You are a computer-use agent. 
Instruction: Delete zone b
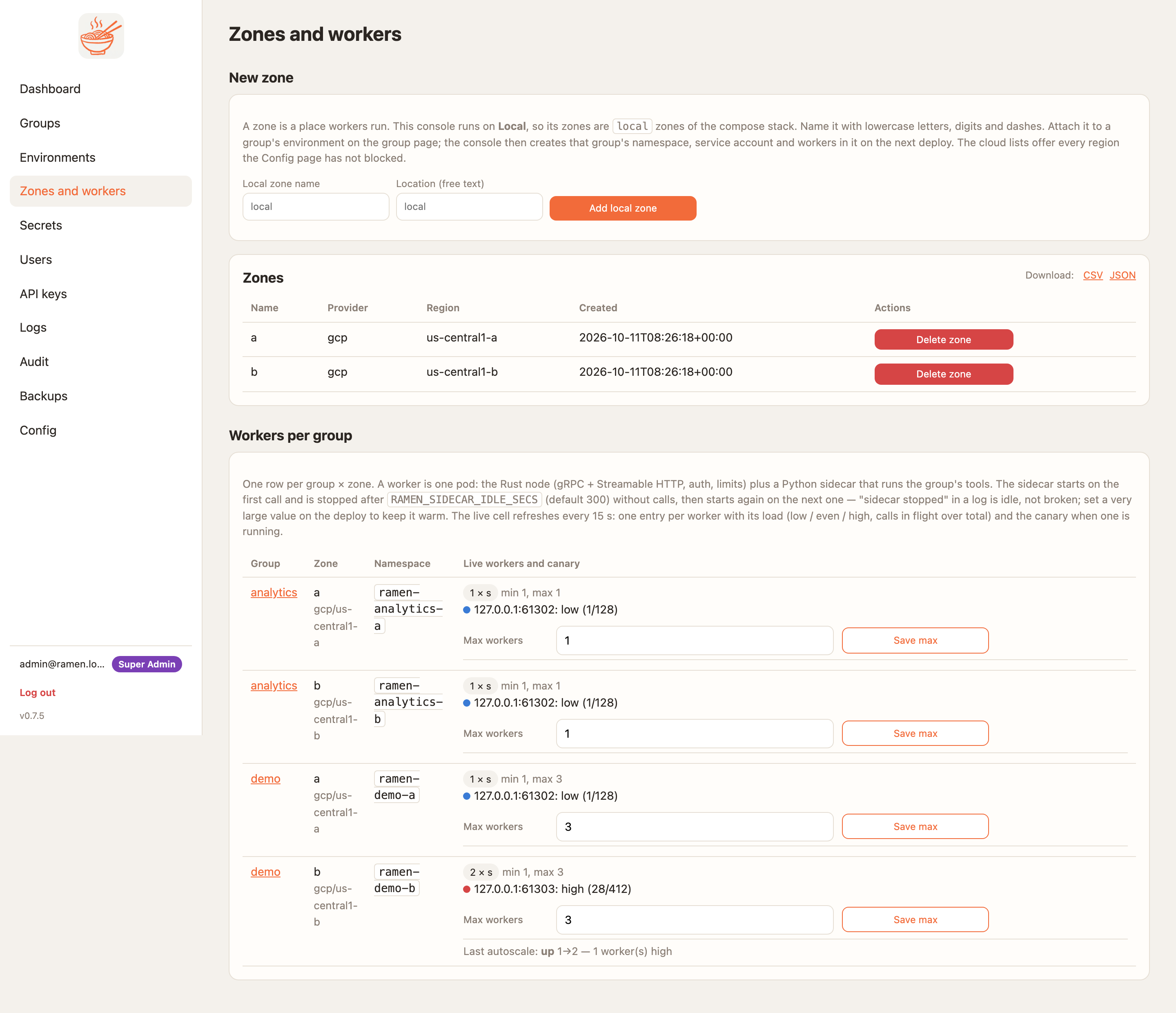coord(943,374)
